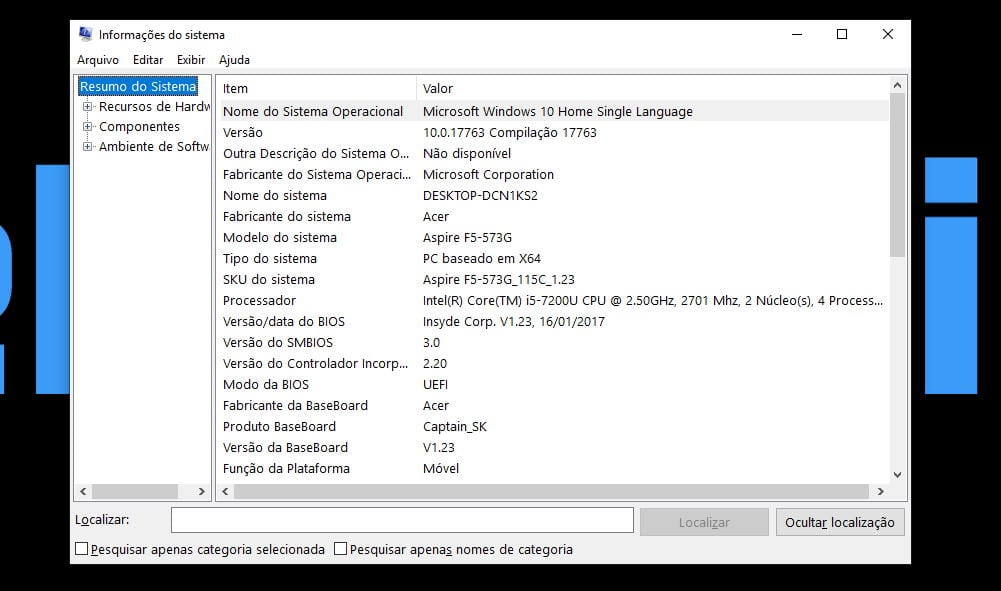The height and width of the screenshot is (591, 1001).
Task: Open the Arquivo menu
Action: (x=98, y=60)
